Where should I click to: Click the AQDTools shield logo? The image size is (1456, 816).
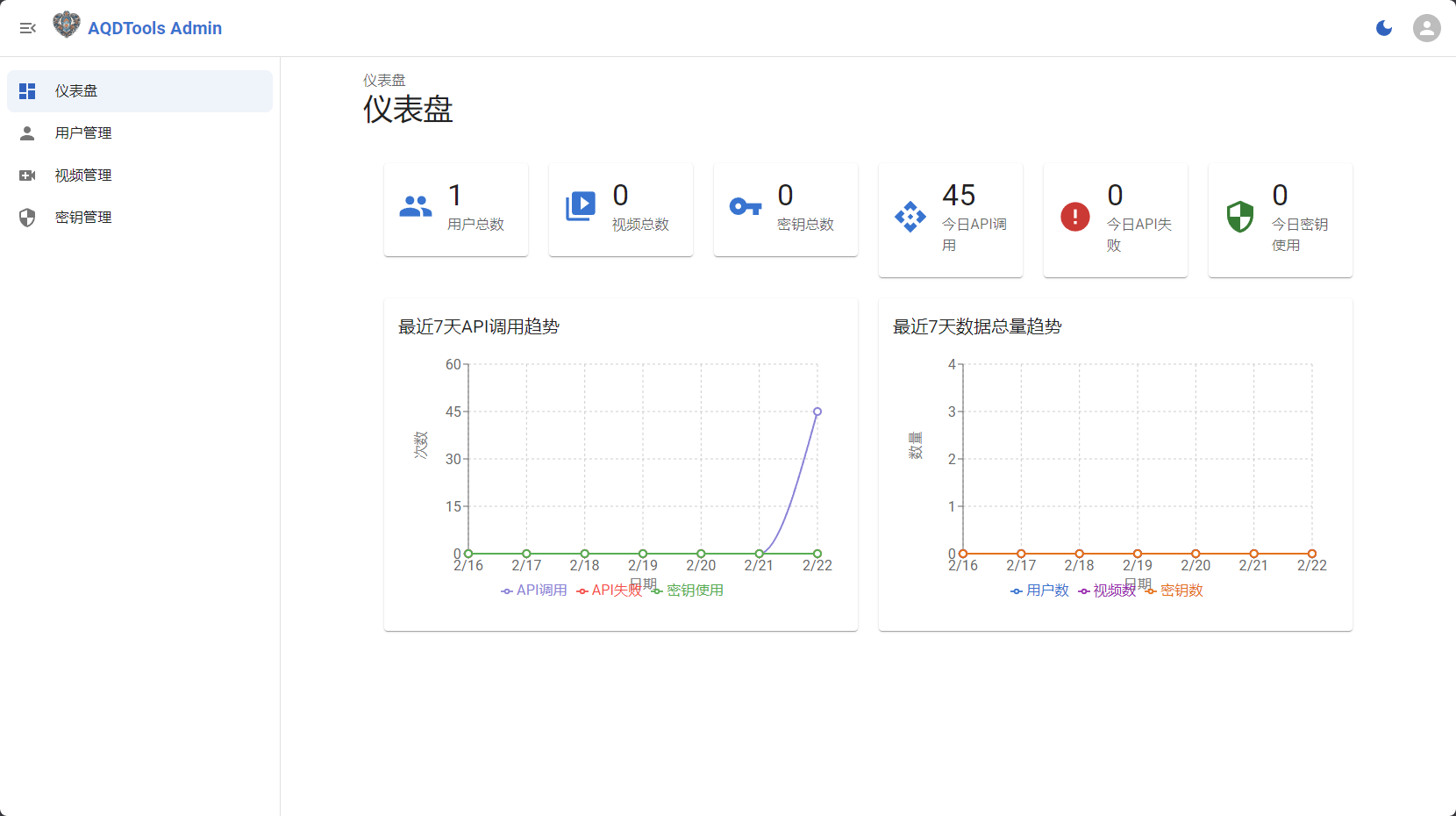66,25
